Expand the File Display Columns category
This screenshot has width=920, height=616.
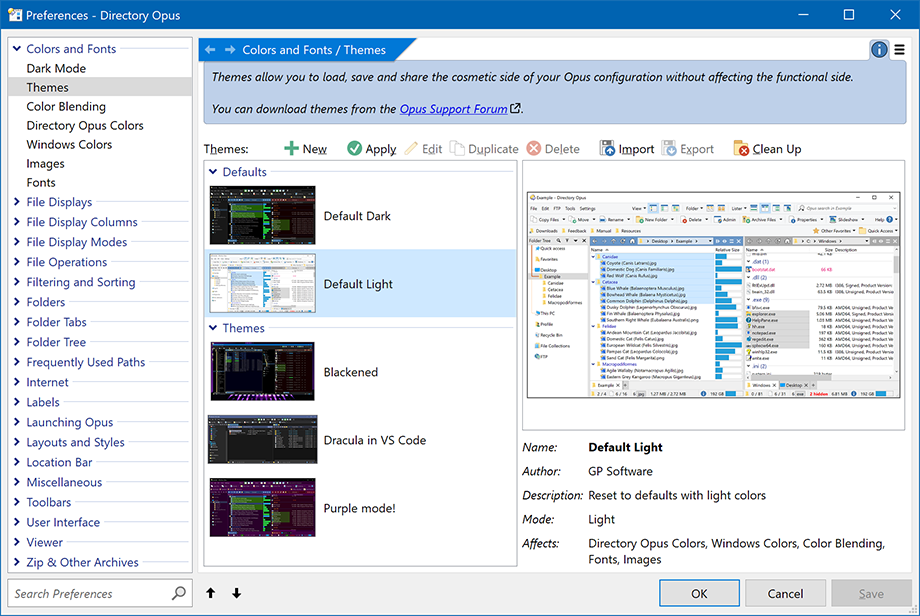(x=17, y=222)
